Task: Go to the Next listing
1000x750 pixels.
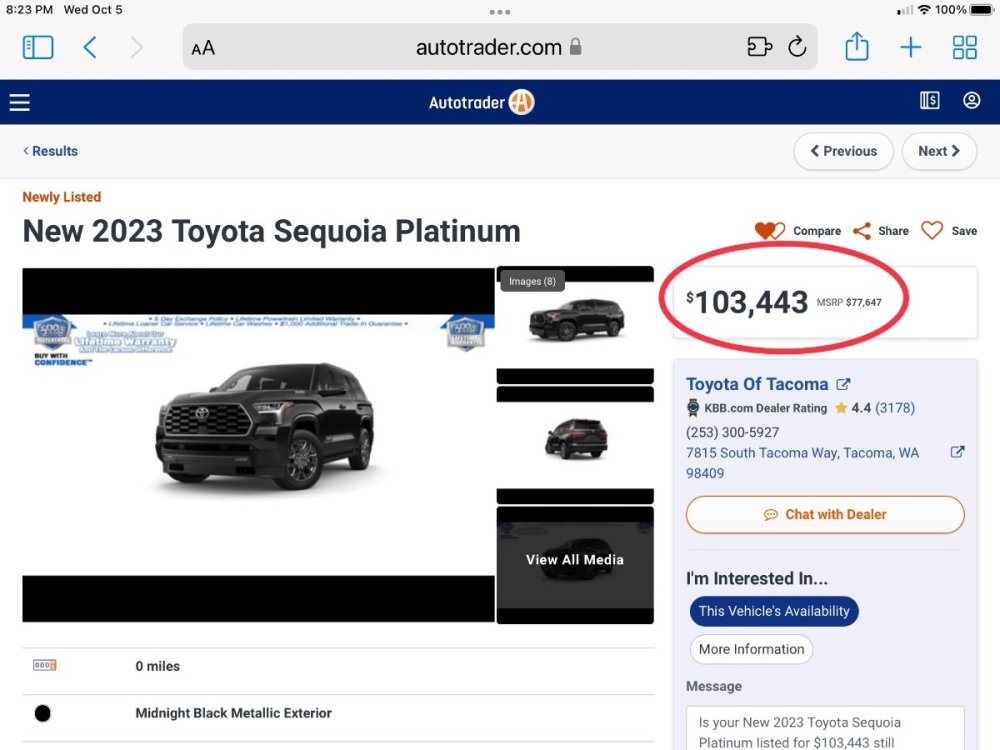Action: [939, 151]
